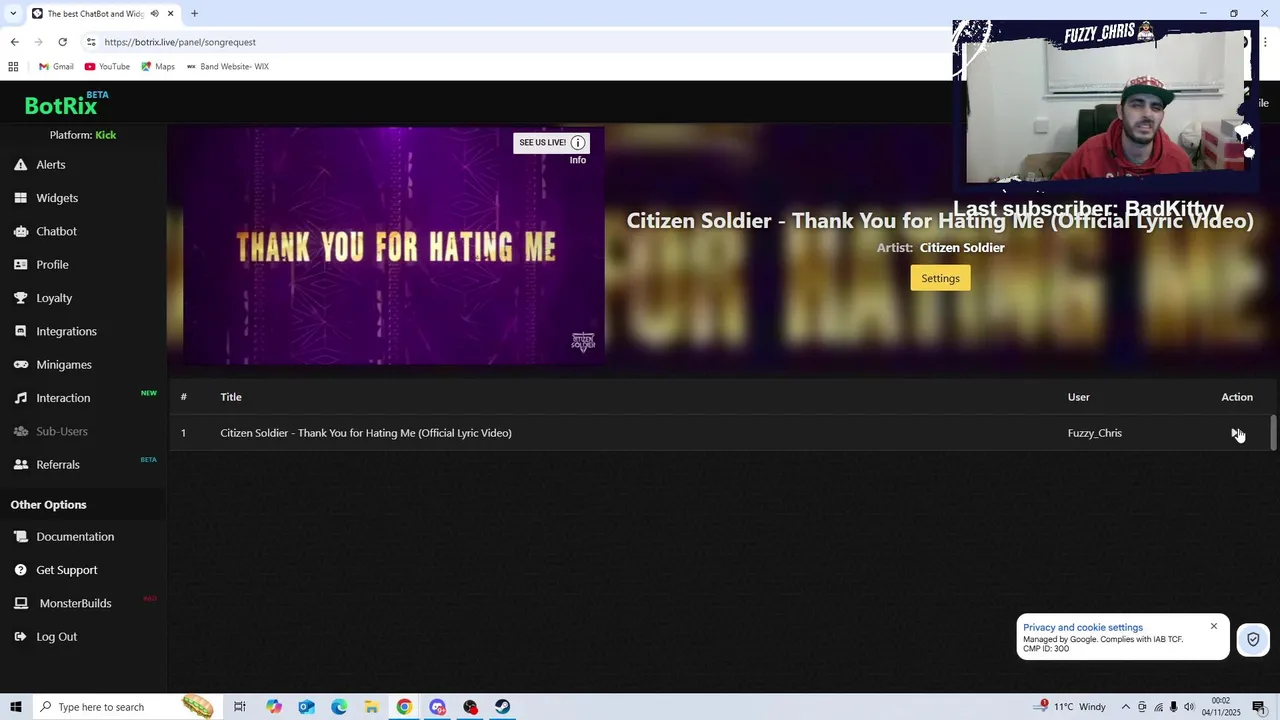Click the video Info icon

578,143
